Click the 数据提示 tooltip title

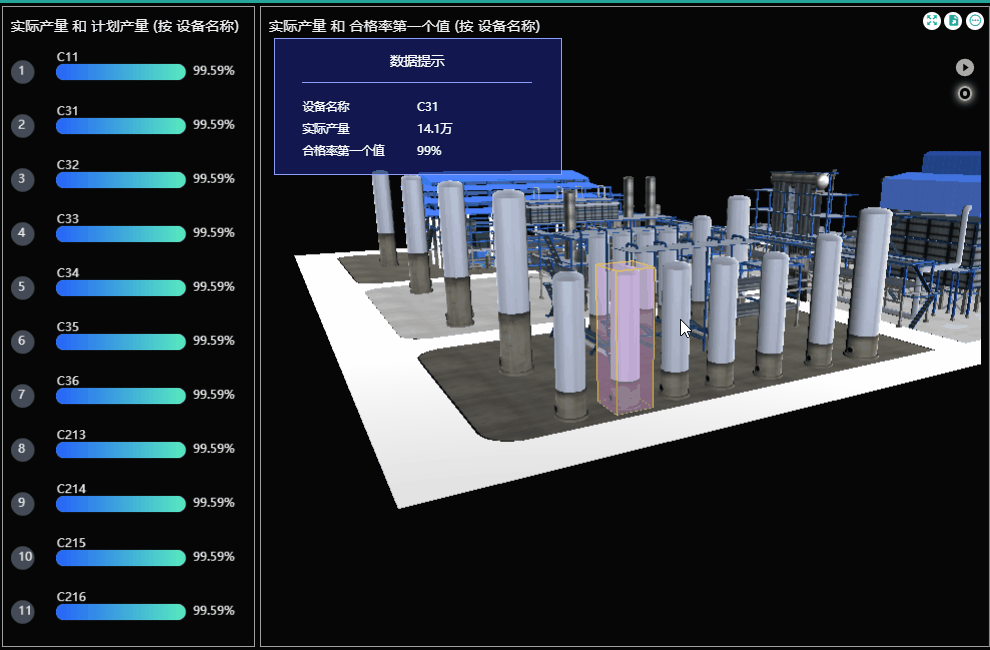coord(417,62)
